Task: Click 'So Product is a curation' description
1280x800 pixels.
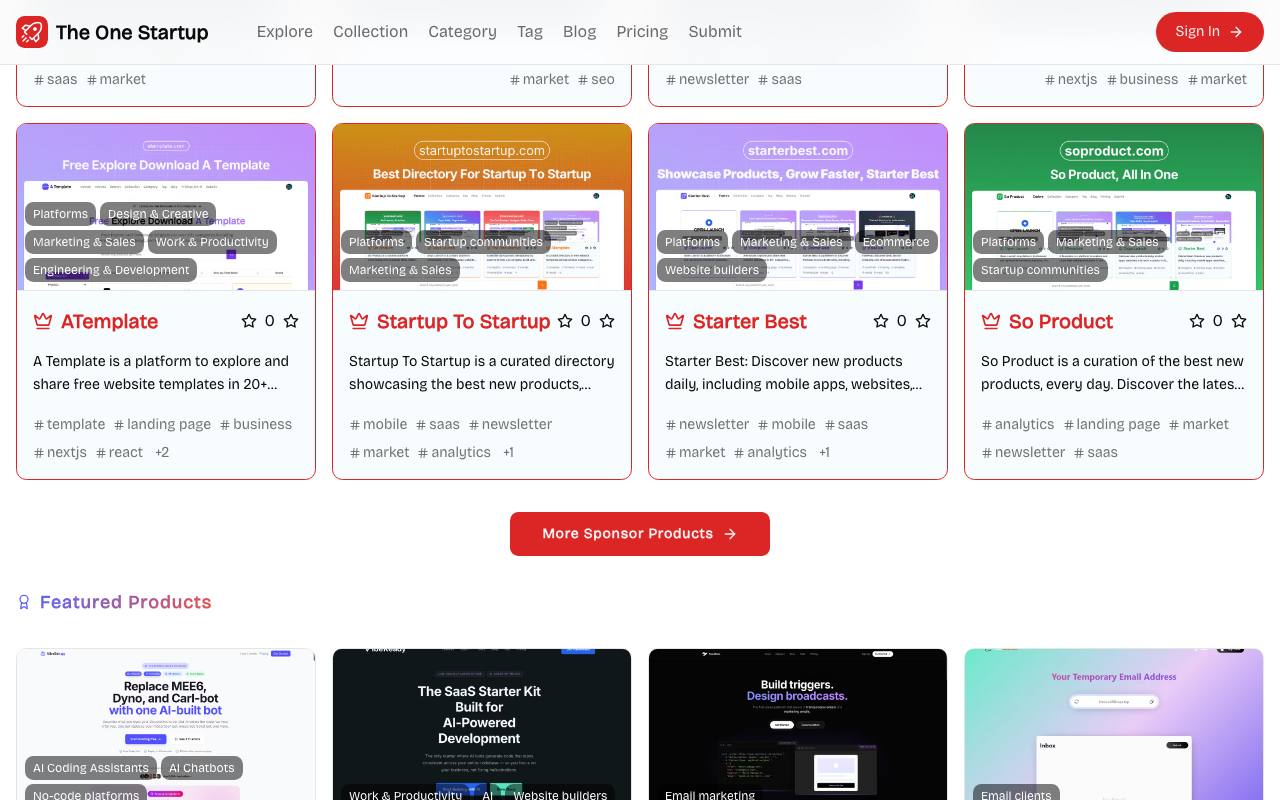Action: tap(1112, 372)
